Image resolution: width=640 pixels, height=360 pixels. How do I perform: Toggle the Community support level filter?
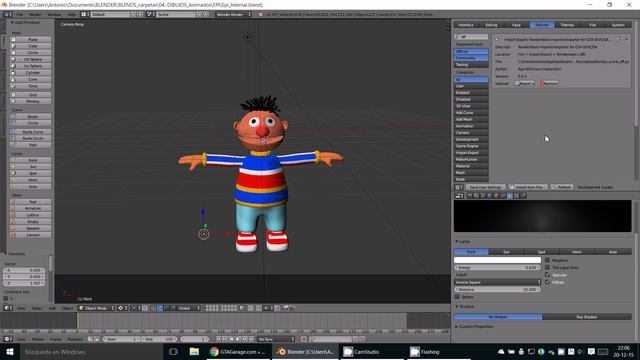click(471, 58)
